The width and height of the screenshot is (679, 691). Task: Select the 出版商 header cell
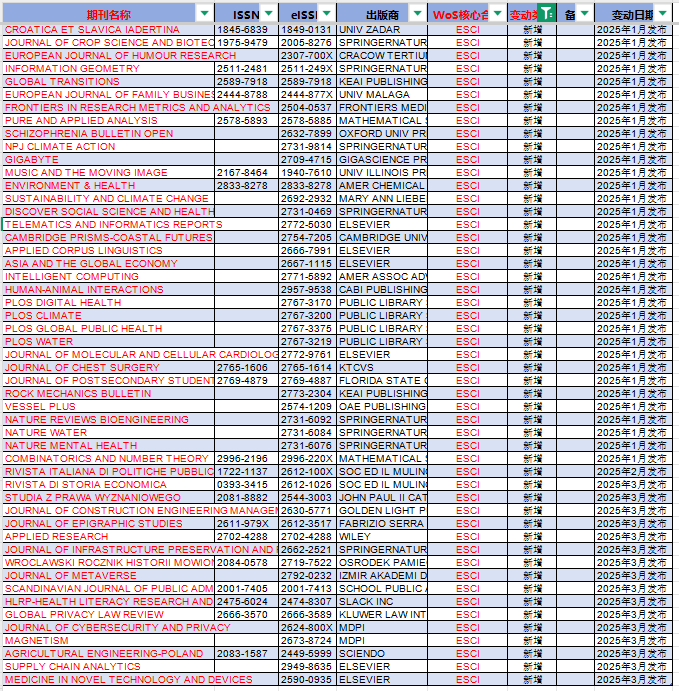[382, 13]
